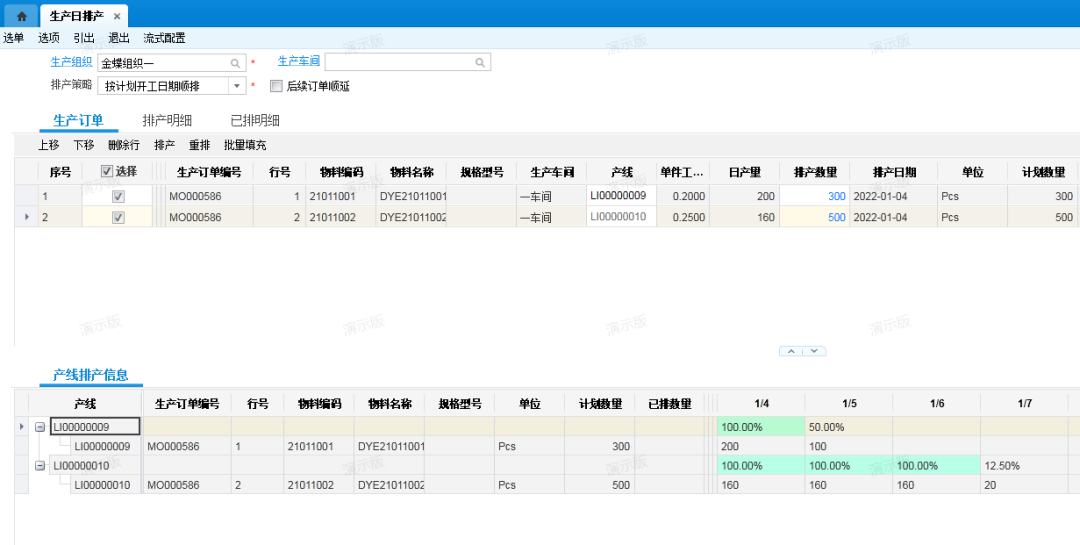Image resolution: width=1080 pixels, height=545 pixels.
Task: Click the 下移 button
Action: [x=83, y=145]
